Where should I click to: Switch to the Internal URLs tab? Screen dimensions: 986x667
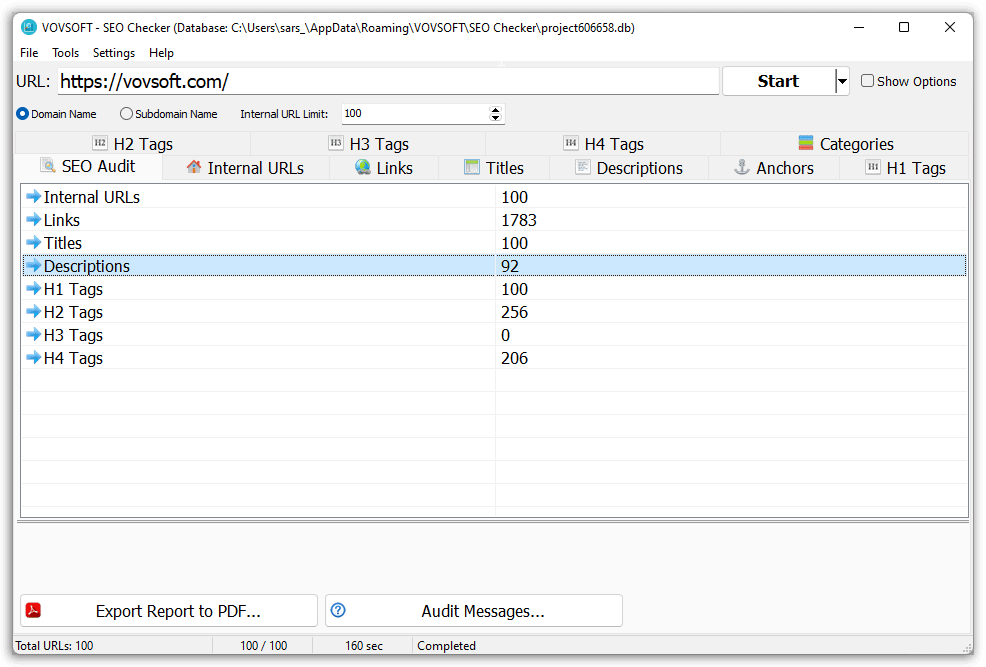[245, 168]
